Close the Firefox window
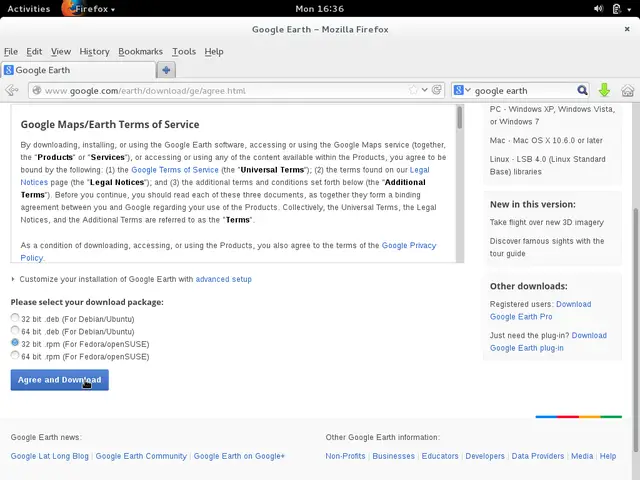This screenshot has height=480, width=640. (627, 29)
